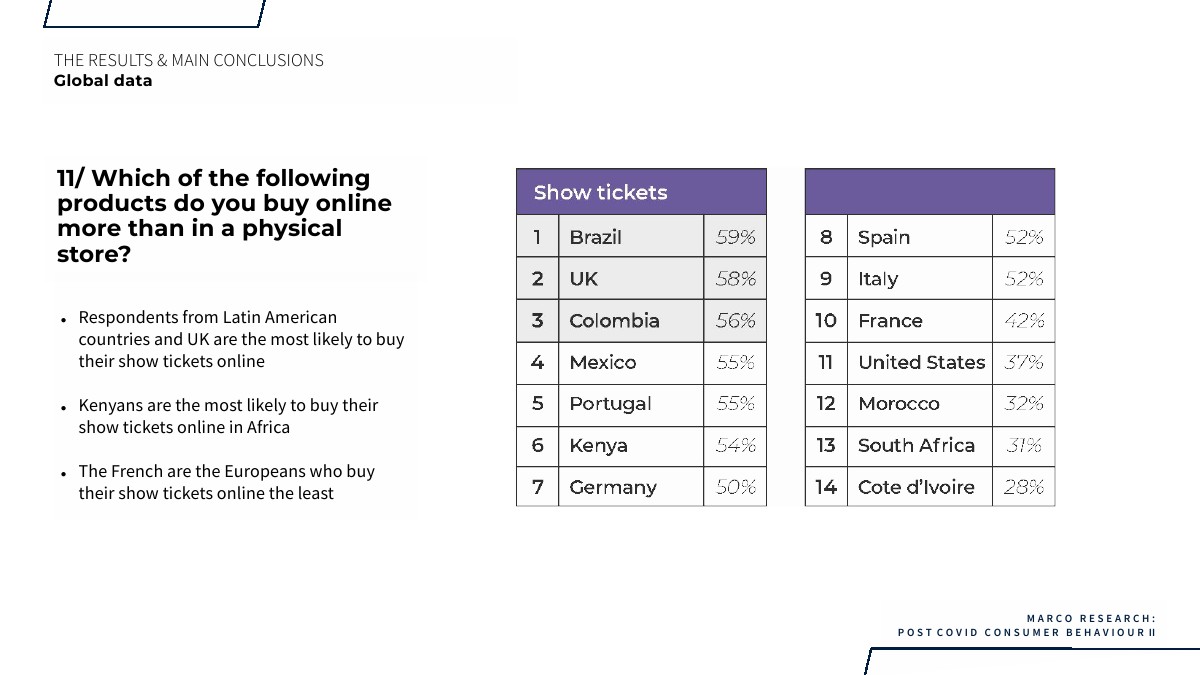The image size is (1200, 675).
Task: Select the Kenya 54% percentage value
Action: pyautogui.click(x=735, y=445)
